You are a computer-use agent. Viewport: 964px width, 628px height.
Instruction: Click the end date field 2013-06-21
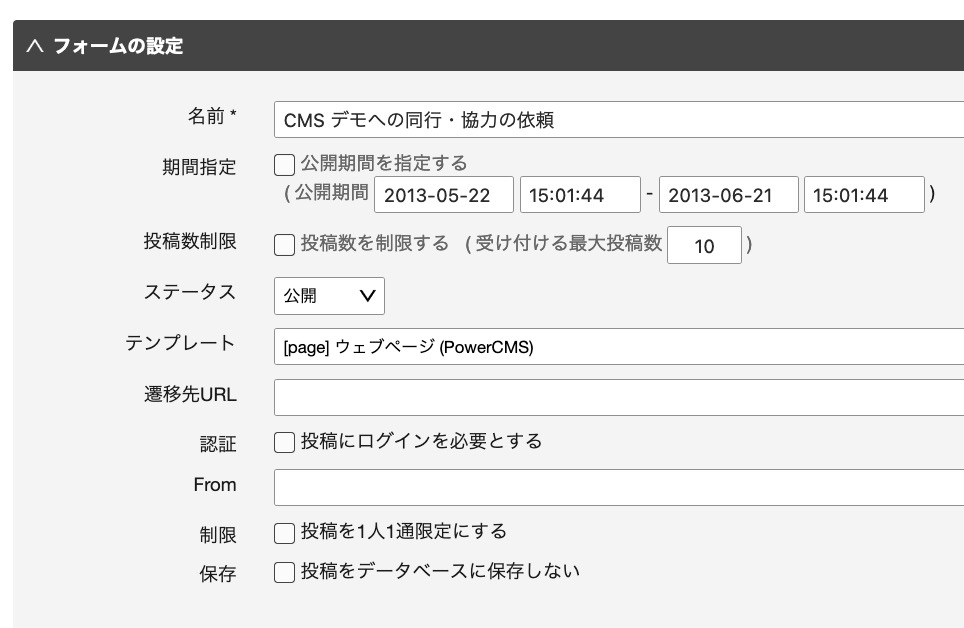729,195
